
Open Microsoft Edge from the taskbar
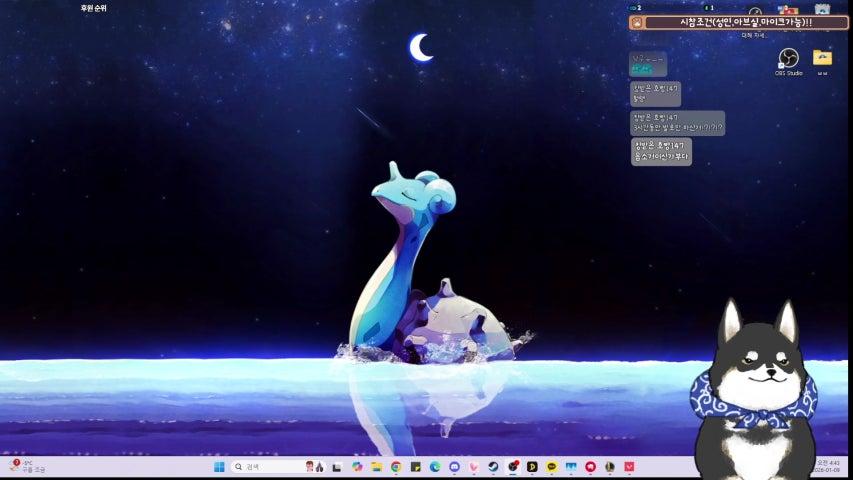click(435, 467)
